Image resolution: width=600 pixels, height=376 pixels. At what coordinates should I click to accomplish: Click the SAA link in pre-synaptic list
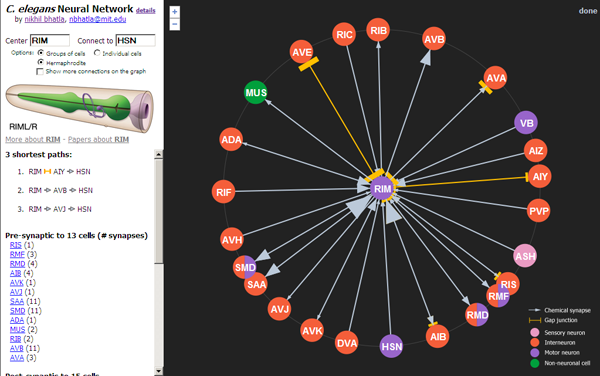coord(17,301)
